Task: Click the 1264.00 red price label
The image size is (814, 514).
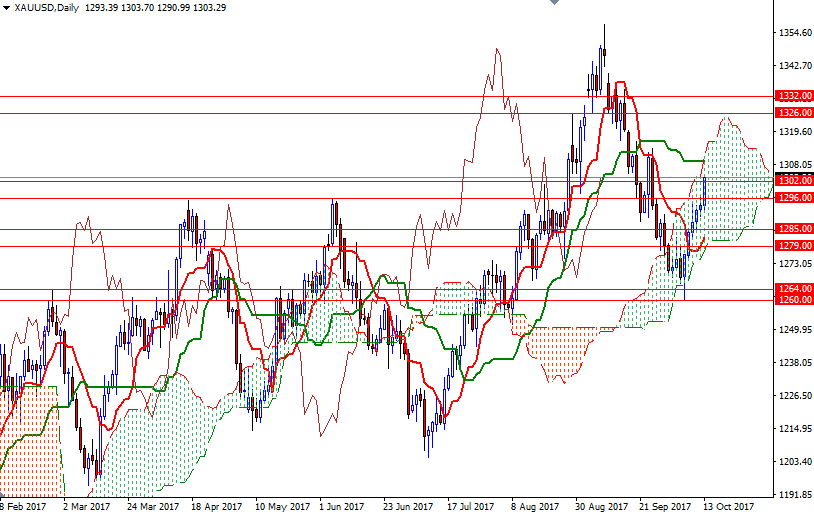Action: [x=794, y=289]
